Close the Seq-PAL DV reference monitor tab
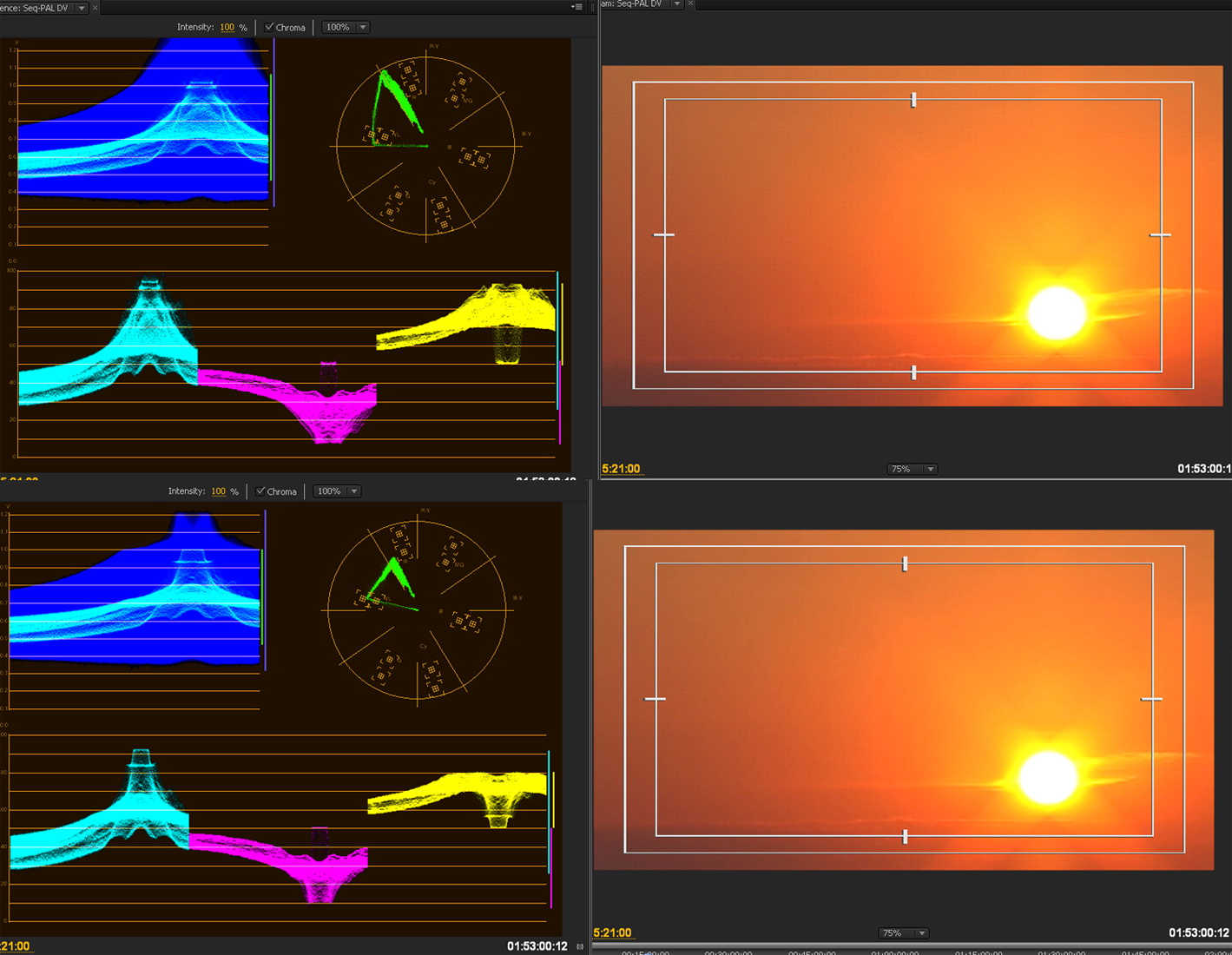Viewport: 1232px width, 955px height. 96,7
